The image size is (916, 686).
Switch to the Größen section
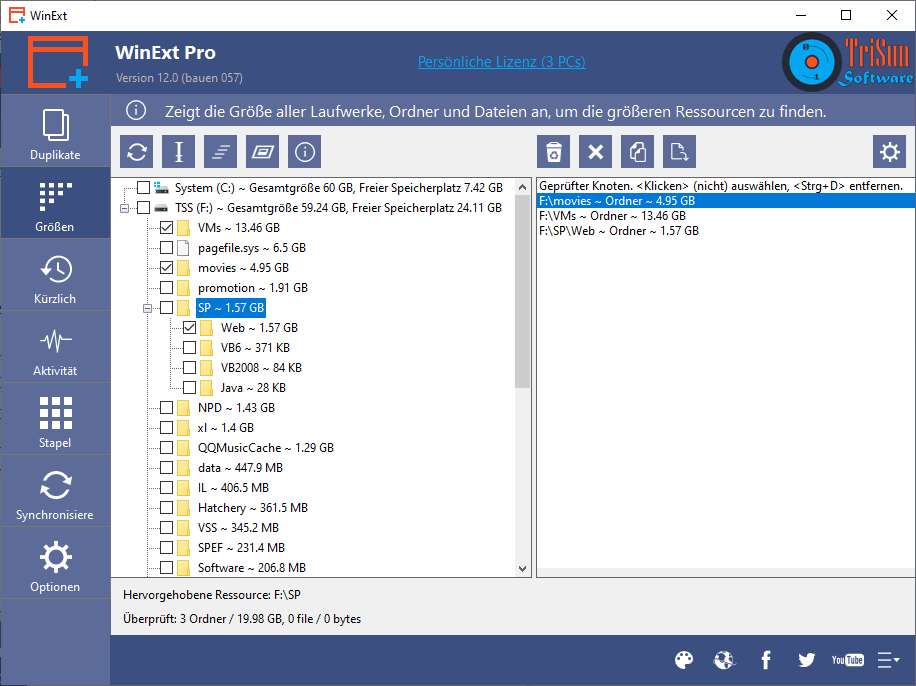click(x=55, y=205)
